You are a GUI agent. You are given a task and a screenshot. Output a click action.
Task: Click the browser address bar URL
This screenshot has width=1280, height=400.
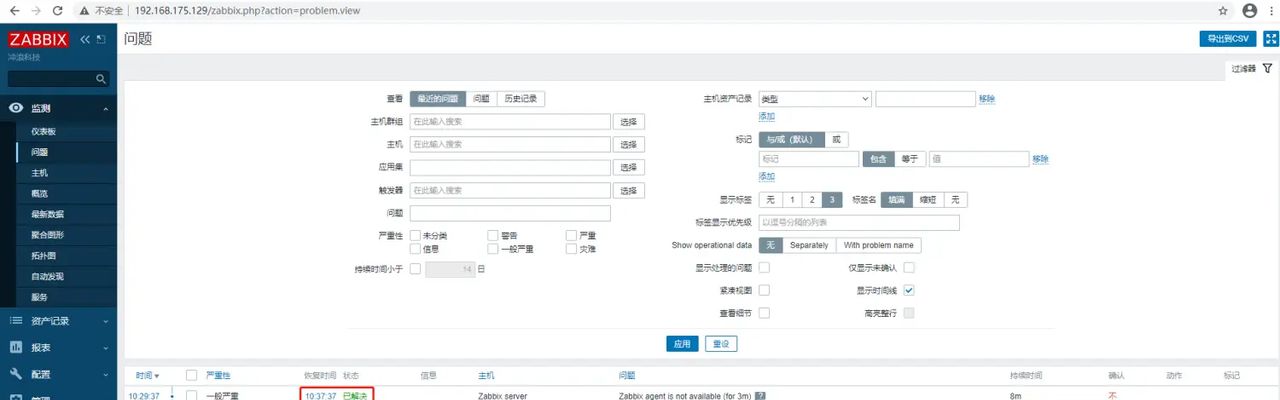[246, 10]
